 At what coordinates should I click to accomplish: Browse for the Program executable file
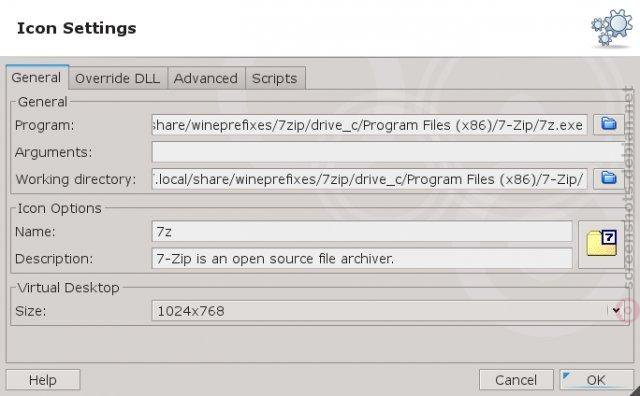pos(608,125)
